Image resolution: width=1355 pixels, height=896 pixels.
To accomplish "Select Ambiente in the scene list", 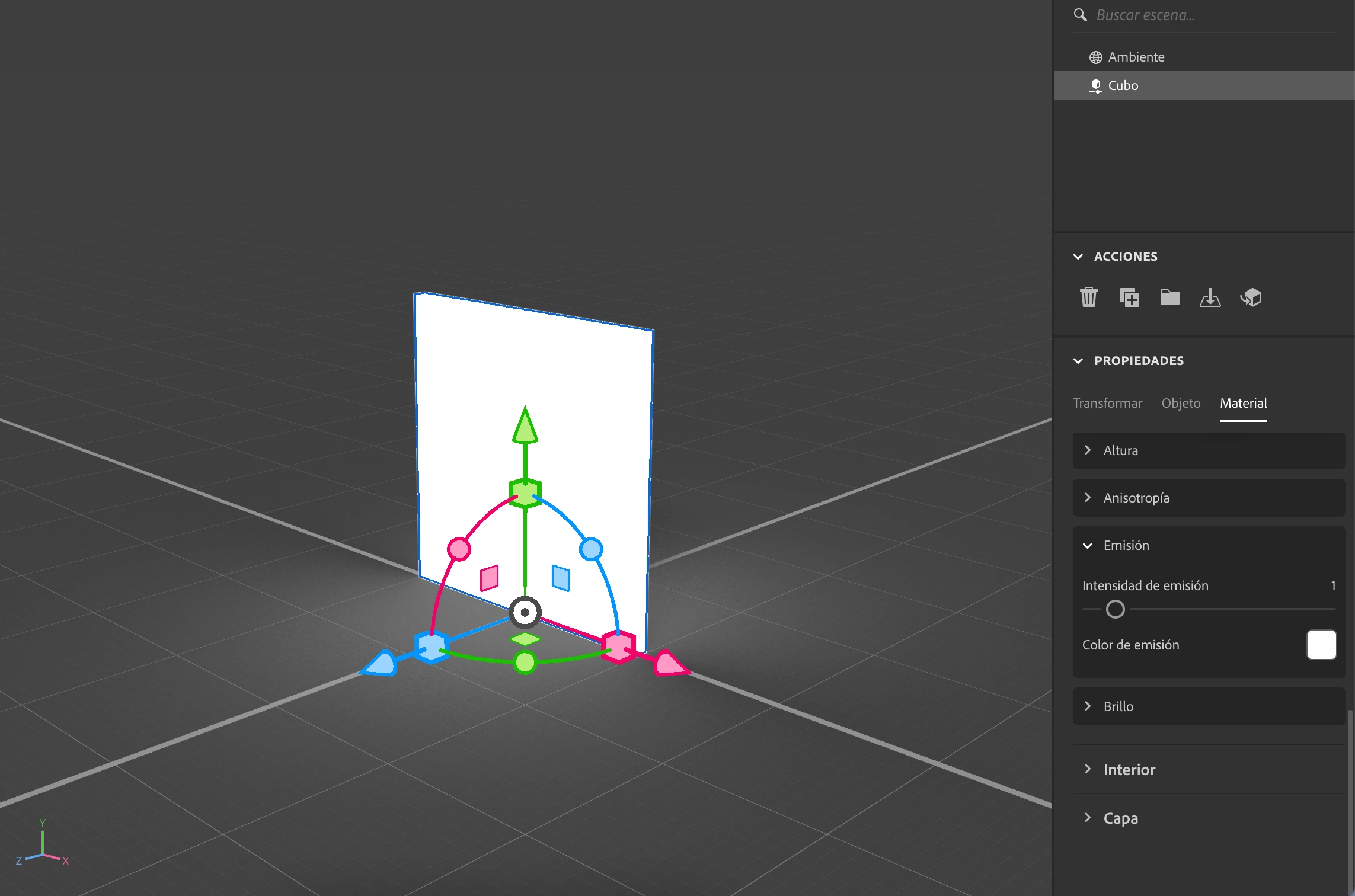I will point(1136,57).
